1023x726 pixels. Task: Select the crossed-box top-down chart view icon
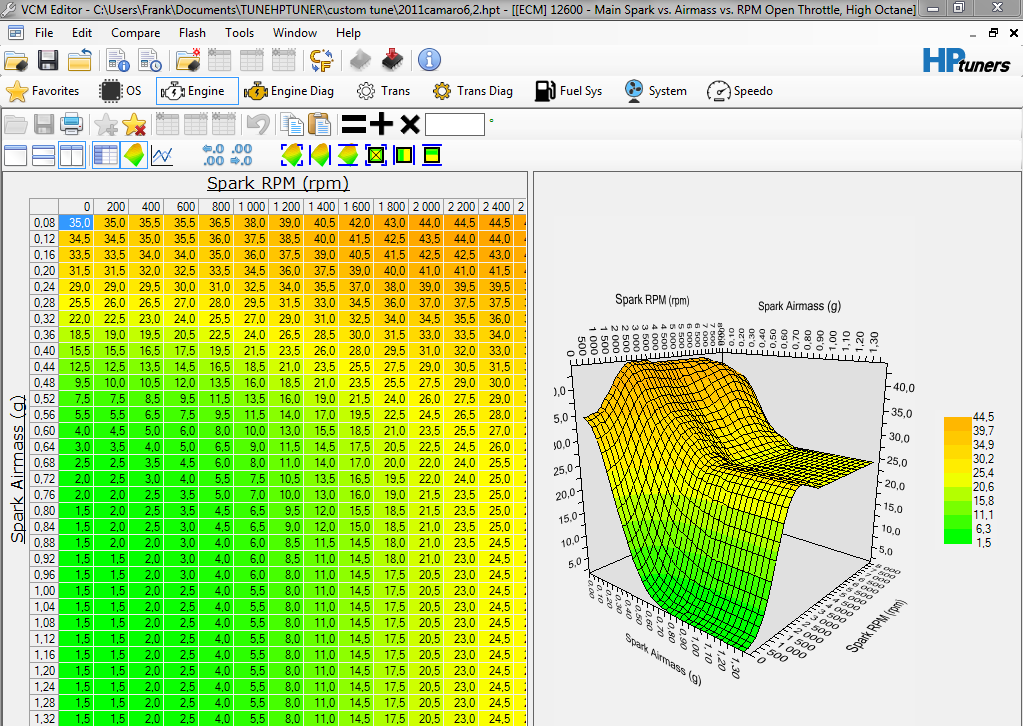[x=376, y=155]
